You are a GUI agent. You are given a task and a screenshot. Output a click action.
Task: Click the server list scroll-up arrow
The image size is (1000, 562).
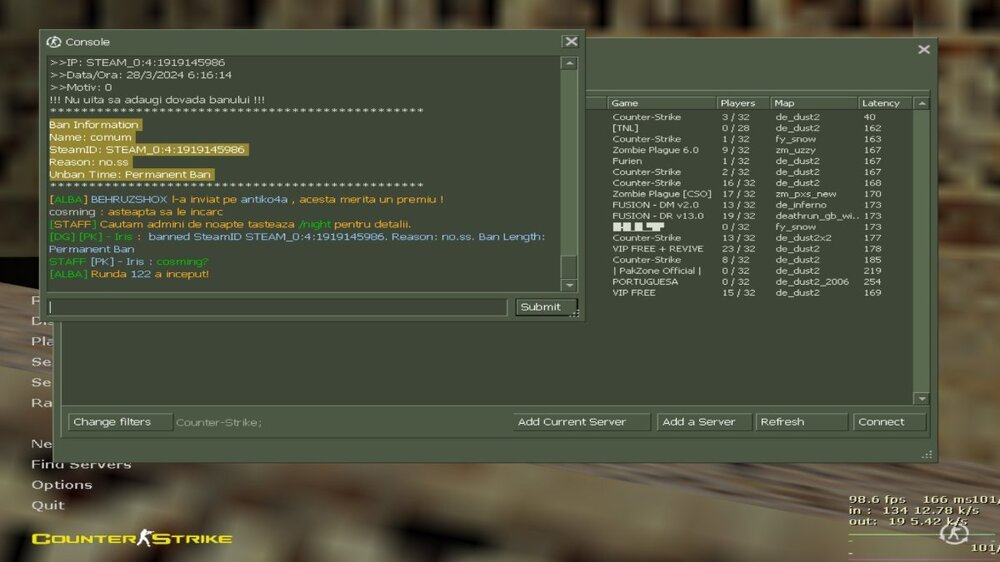click(921, 103)
